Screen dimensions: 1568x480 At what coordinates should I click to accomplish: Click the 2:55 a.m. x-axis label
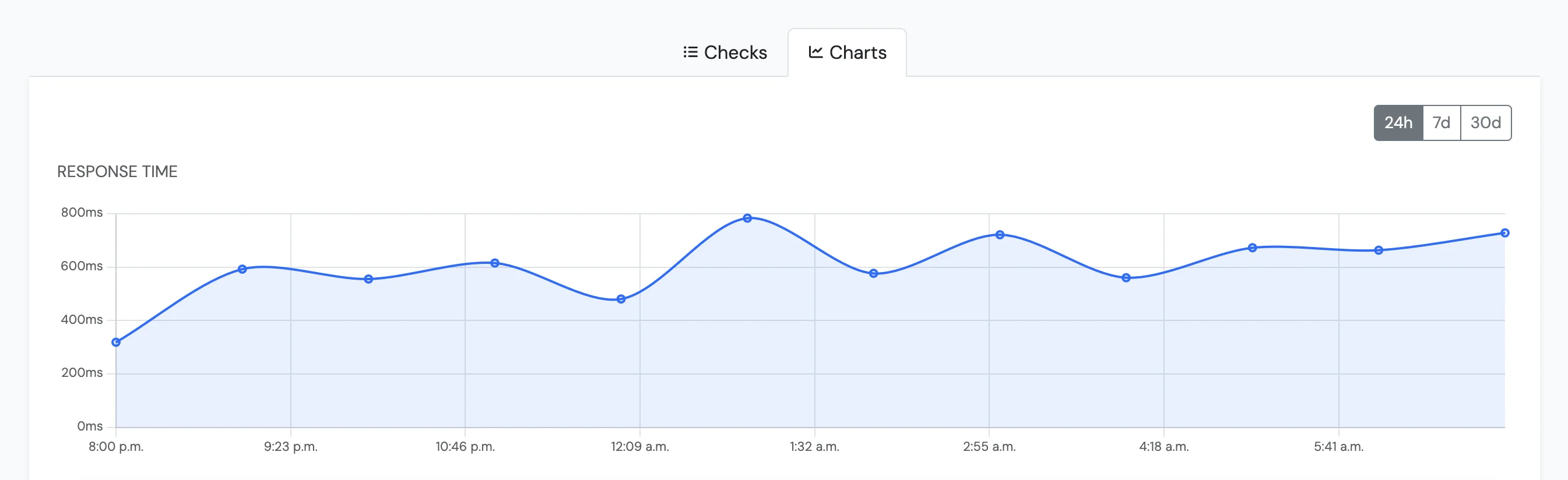(x=989, y=447)
